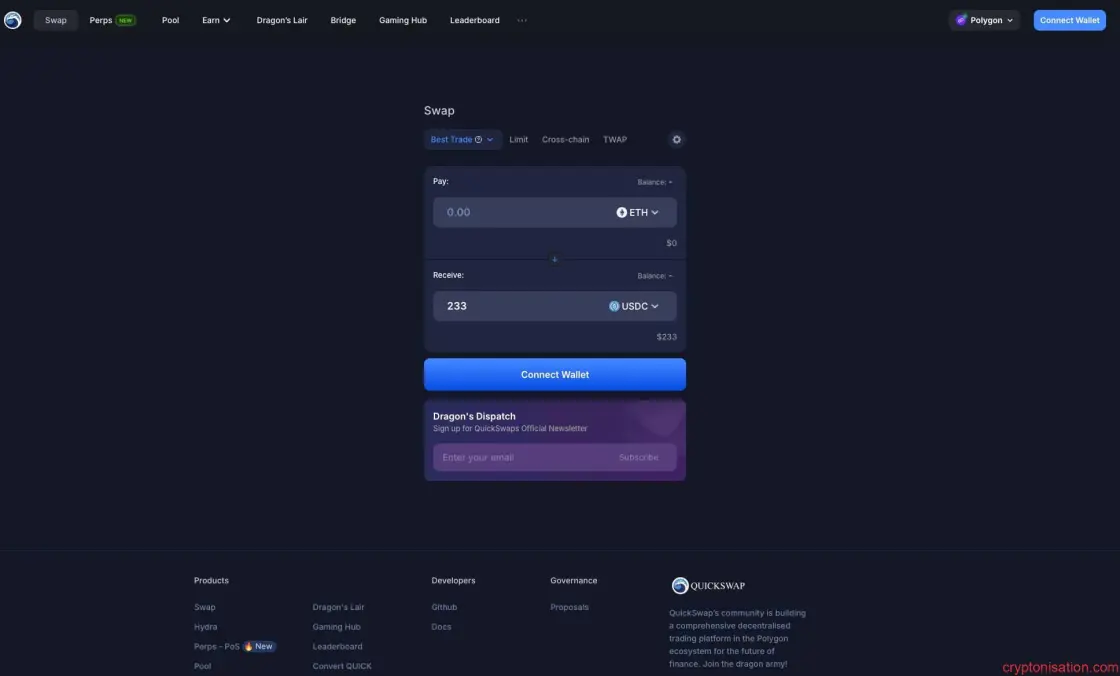Open the USDC token selector chevron
1120x676 pixels.
click(x=655, y=306)
